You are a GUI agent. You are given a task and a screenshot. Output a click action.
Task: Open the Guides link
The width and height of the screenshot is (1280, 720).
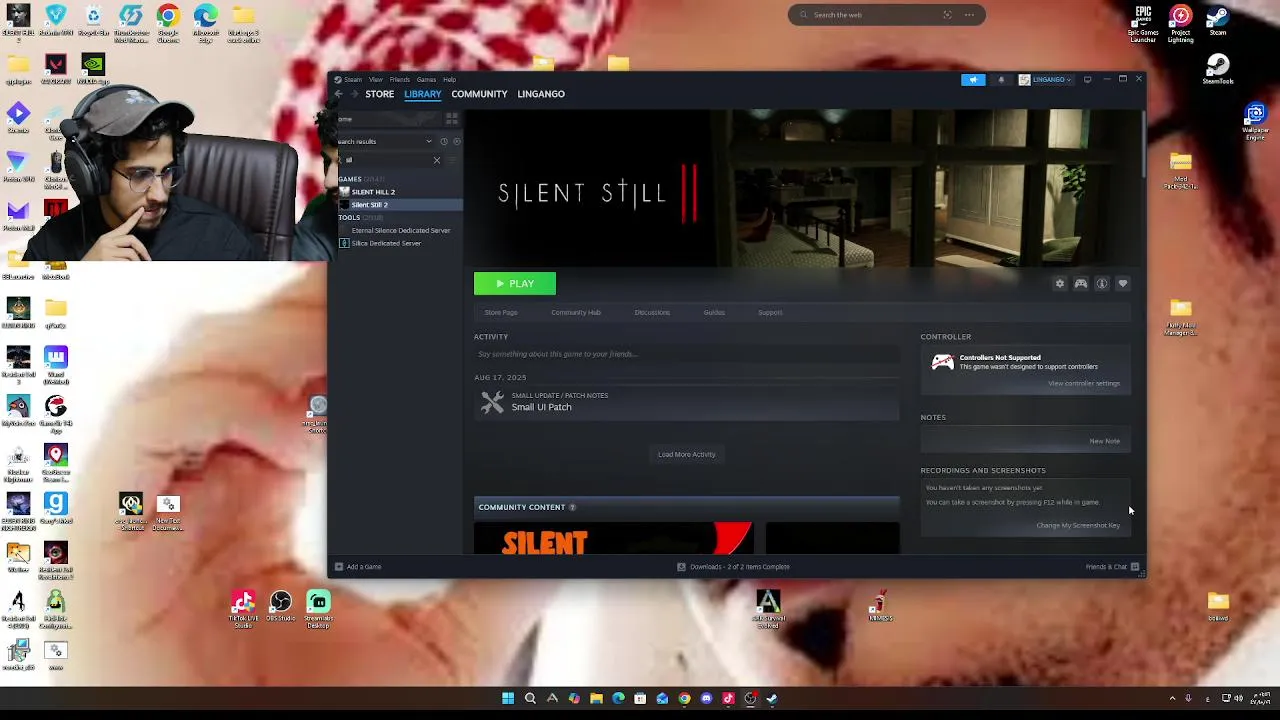714,312
